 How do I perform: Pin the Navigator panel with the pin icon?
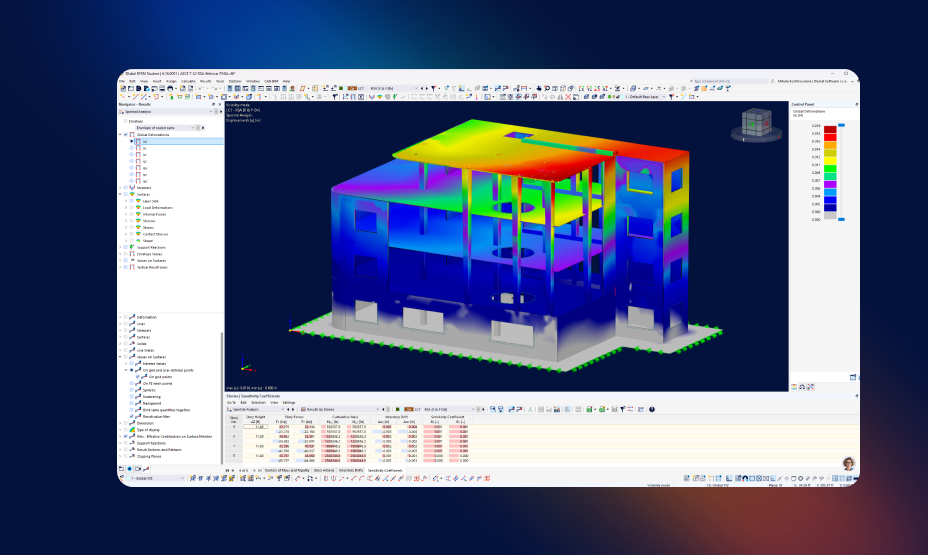click(214, 105)
